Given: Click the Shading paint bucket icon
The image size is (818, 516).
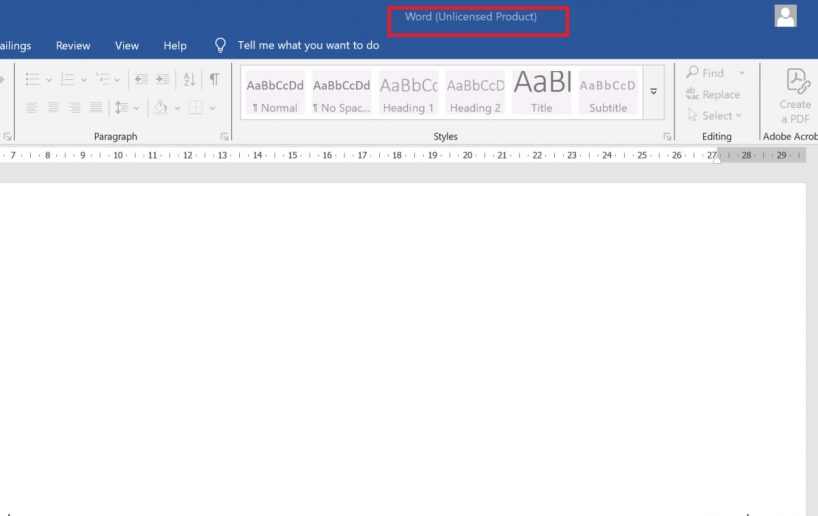Looking at the screenshot, I should [x=161, y=107].
